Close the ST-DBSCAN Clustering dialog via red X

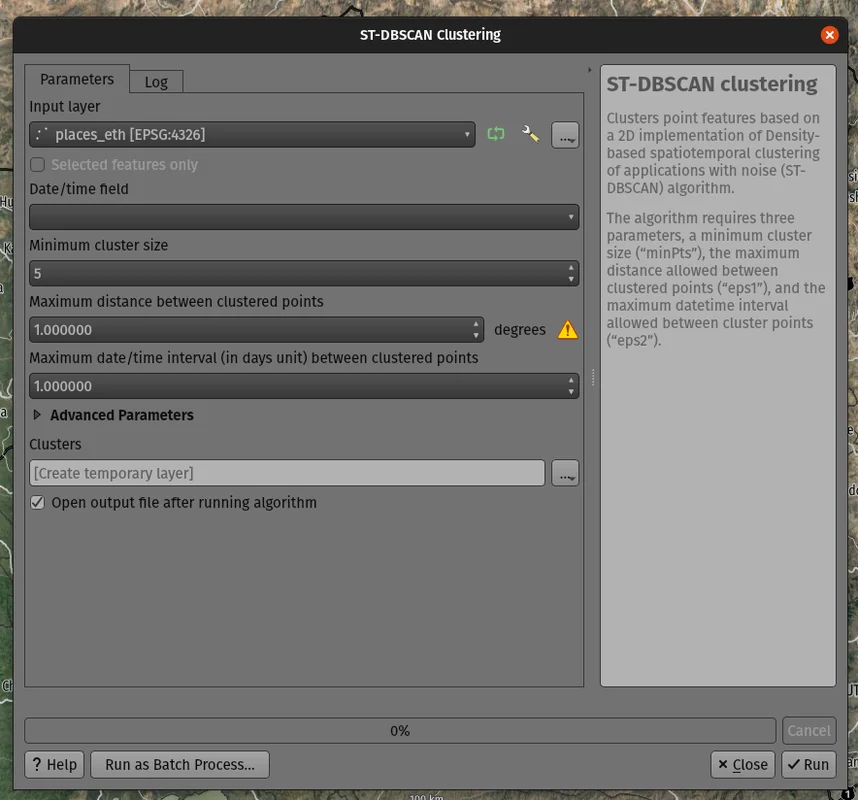click(829, 35)
